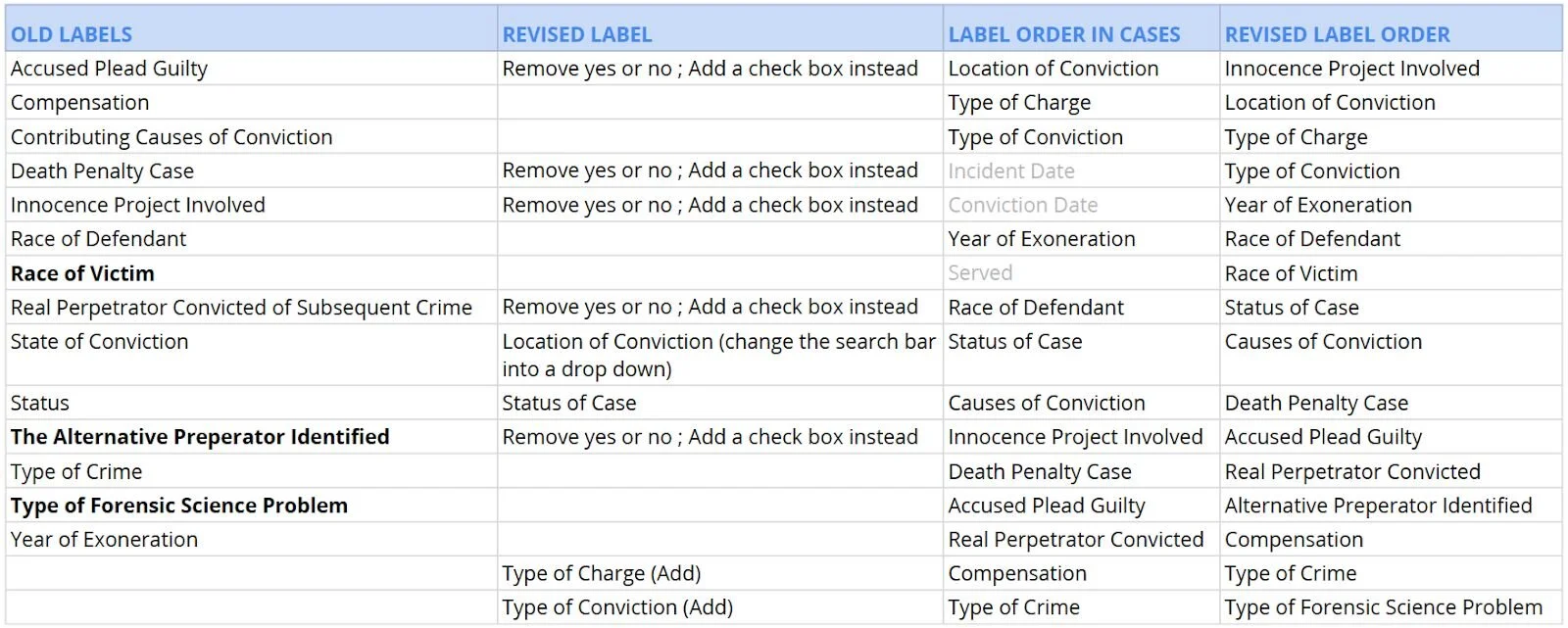The width and height of the screenshot is (1568, 628).
Task: Click the Type of Forensic Science Problem bold cell
Action: click(251, 506)
